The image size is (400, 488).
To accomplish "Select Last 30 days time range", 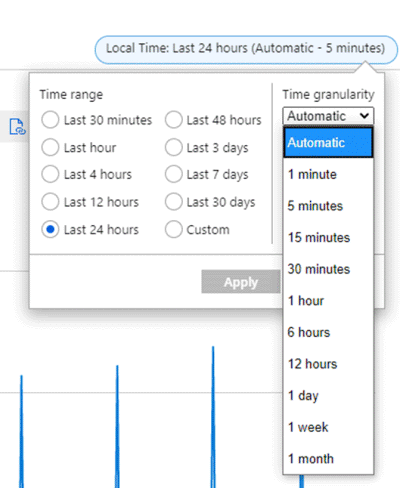I will (x=174, y=202).
